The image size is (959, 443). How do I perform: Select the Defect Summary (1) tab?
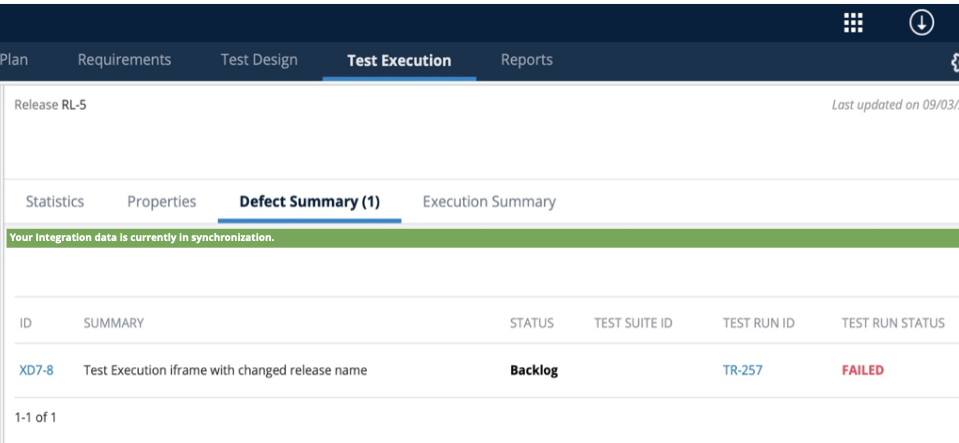coord(309,201)
